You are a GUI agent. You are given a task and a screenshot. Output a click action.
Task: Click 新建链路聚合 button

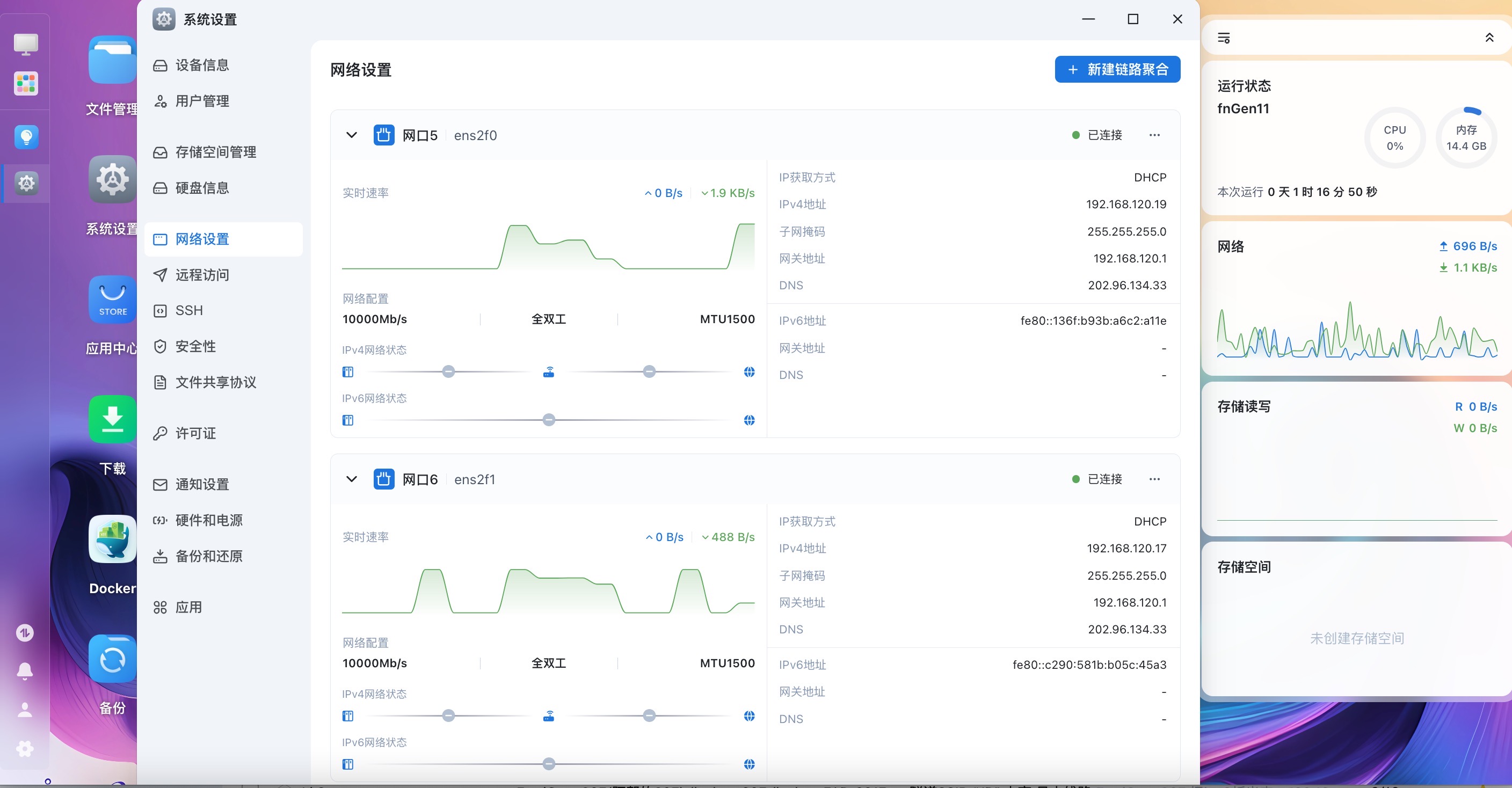[1117, 70]
